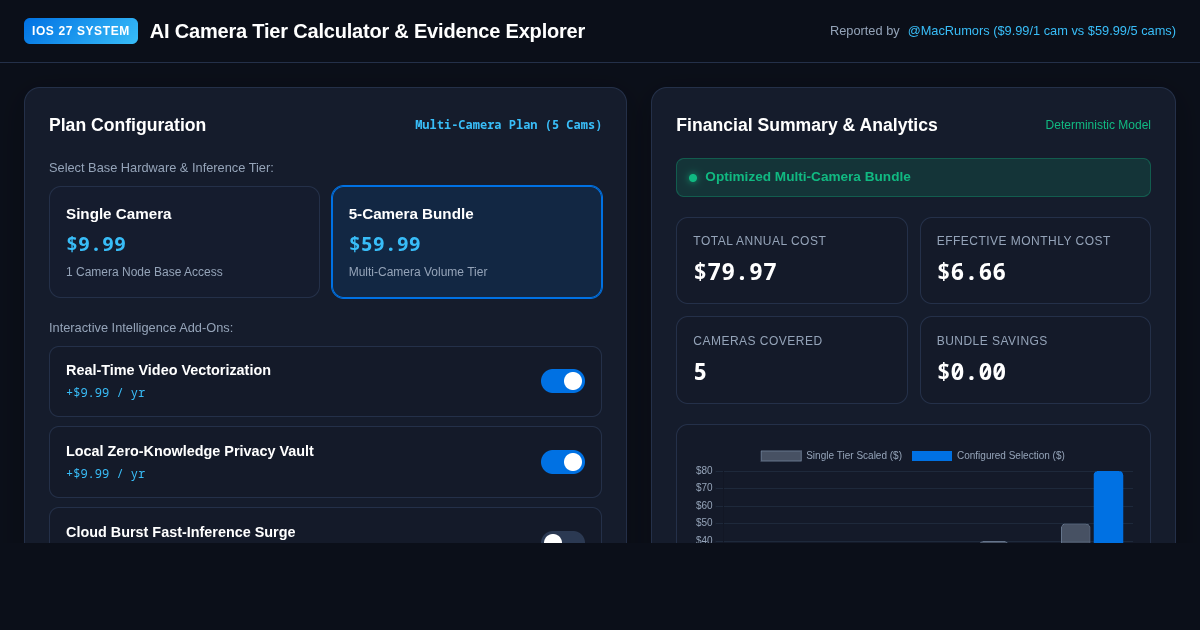The width and height of the screenshot is (1200, 630).
Task: Click Financial Summary & Analytics heading
Action: [807, 125]
